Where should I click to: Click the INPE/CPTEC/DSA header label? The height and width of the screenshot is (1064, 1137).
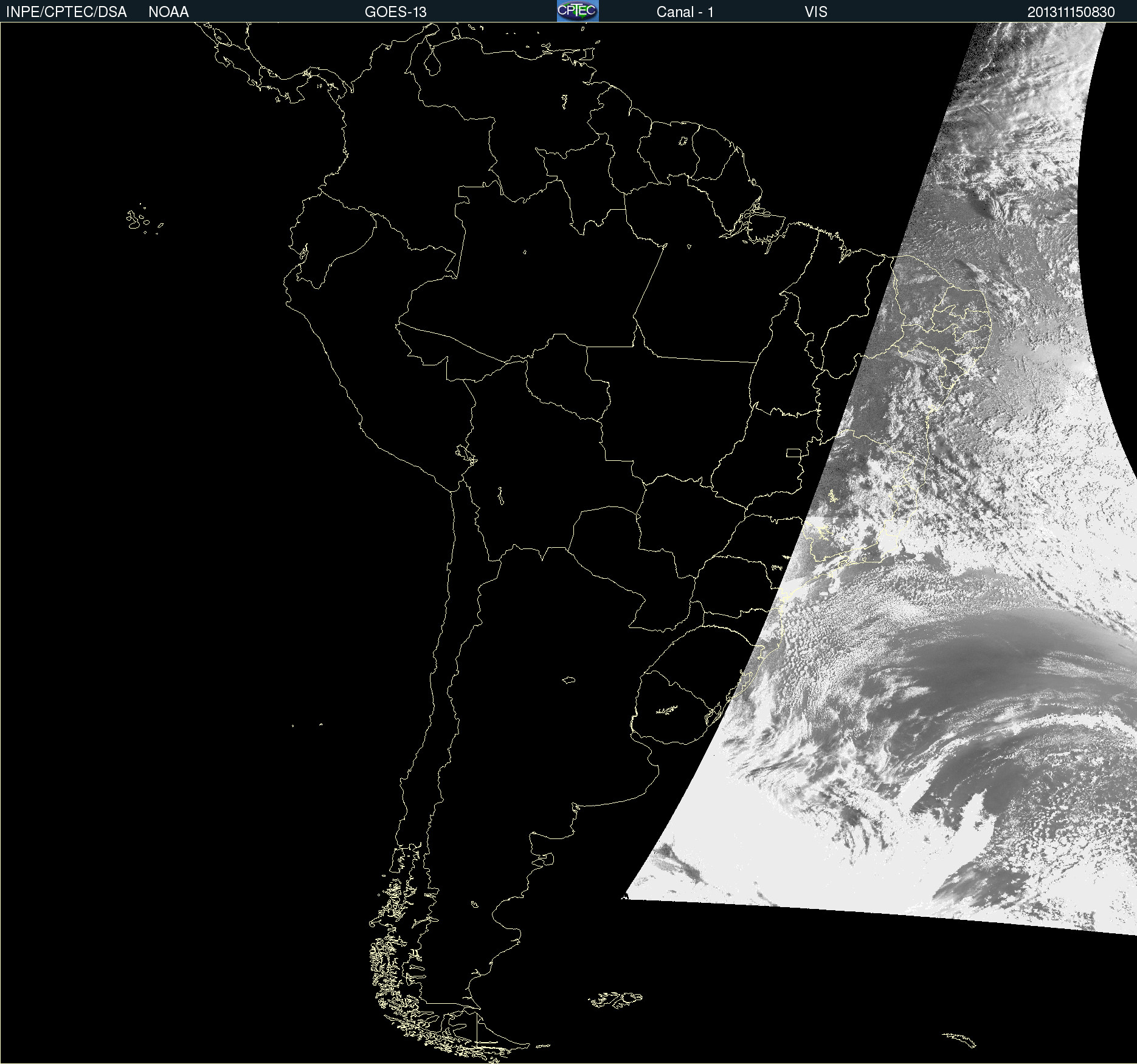[x=66, y=12]
